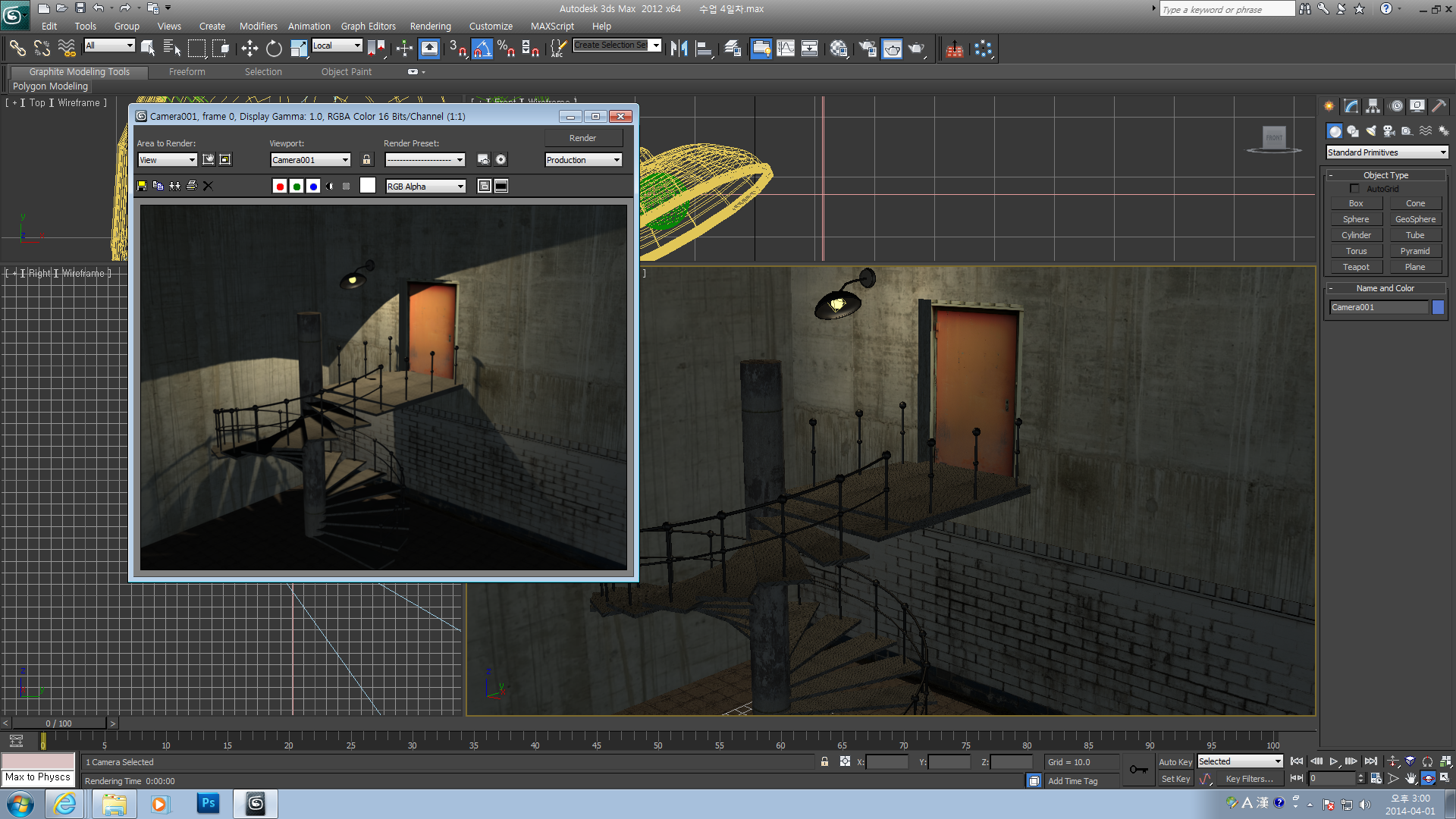Enable the AutoGrid checkbox

[x=1354, y=189]
